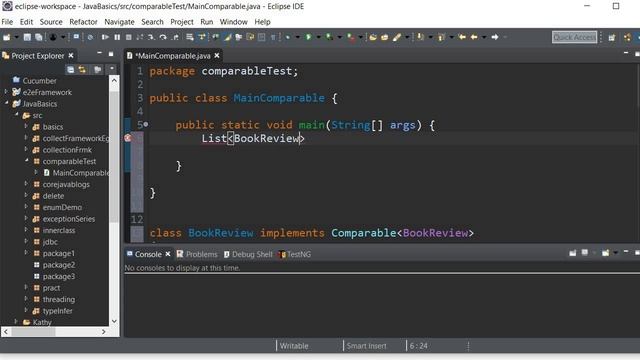This screenshot has width=640, height=360.
Task: Click the Forward navigation arrow icon
Action: pyautogui.click(x=495, y=37)
